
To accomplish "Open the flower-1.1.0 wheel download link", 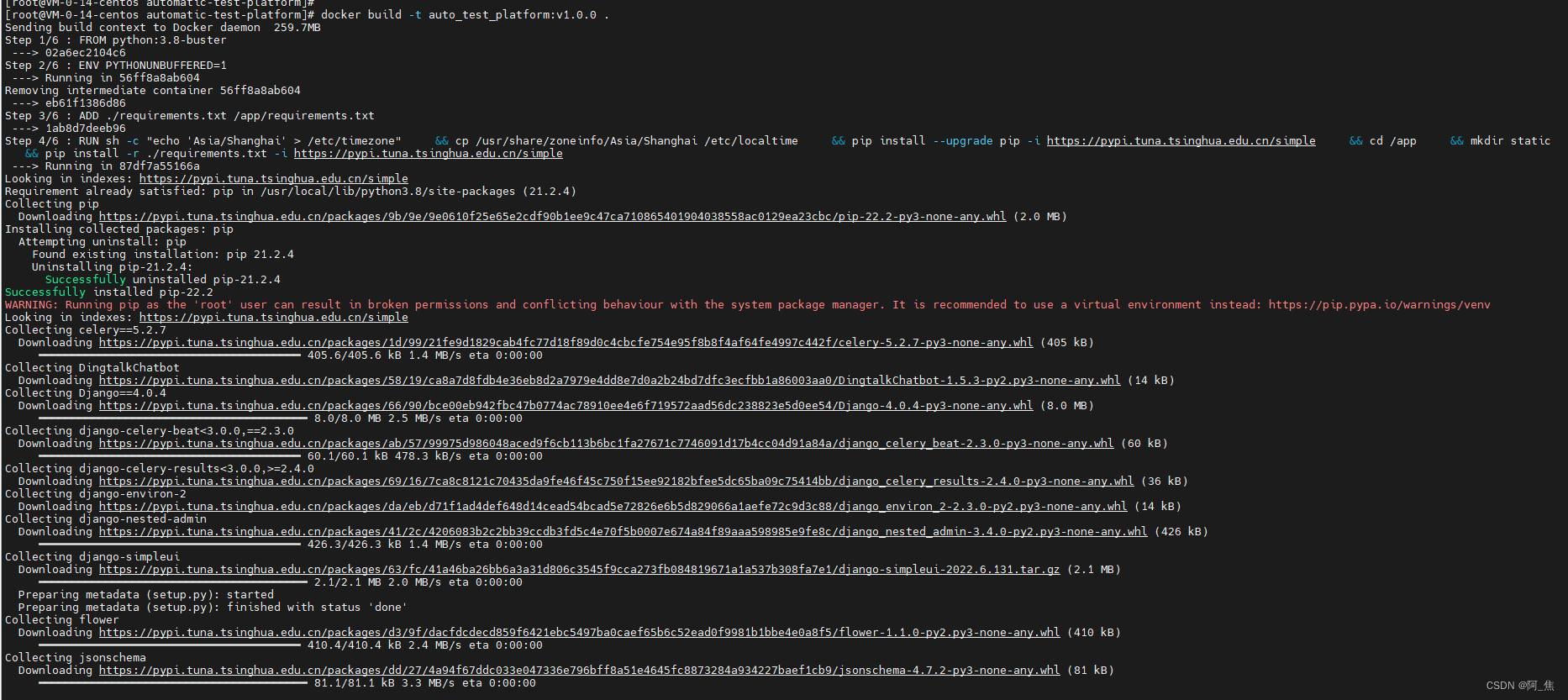I will (x=579, y=633).
